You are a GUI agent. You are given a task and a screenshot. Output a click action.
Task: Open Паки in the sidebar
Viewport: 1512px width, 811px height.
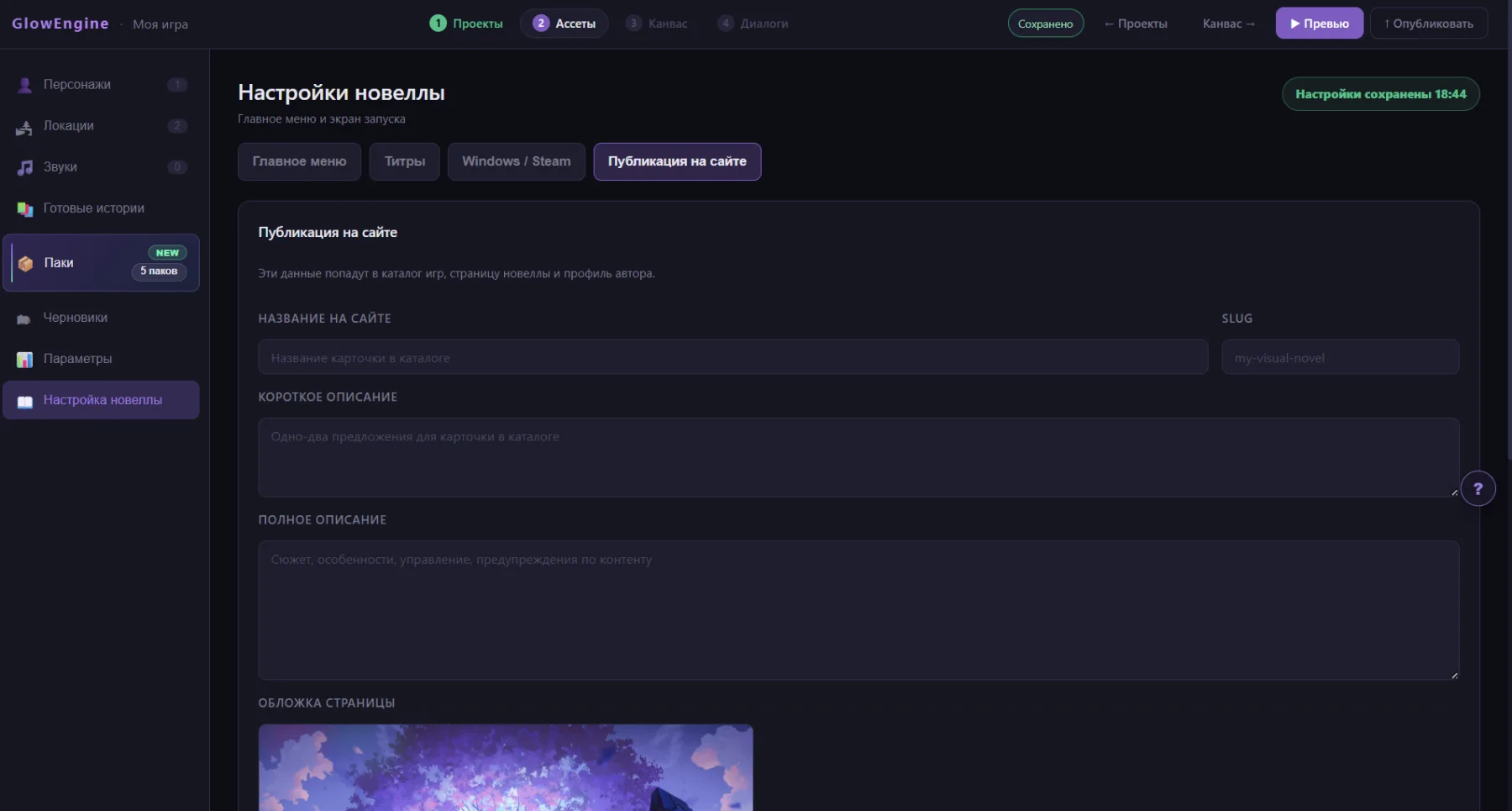[x=101, y=263]
